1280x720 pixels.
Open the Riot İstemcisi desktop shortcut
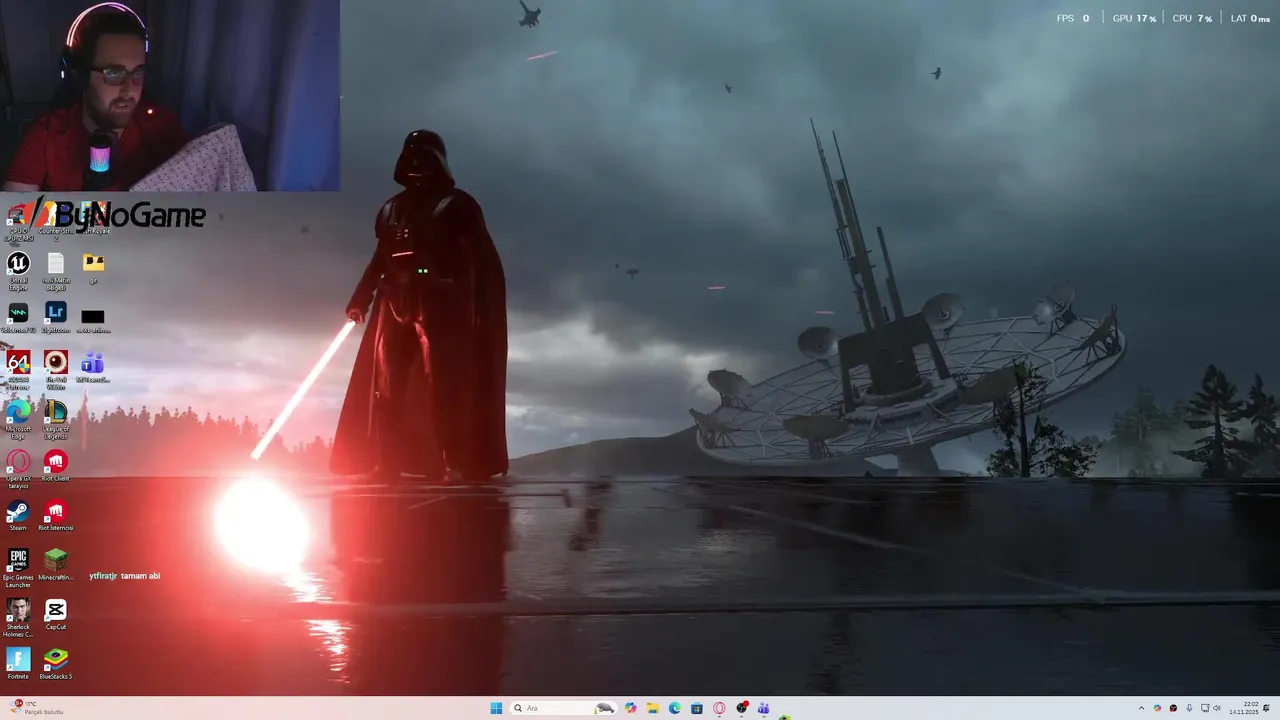56,516
